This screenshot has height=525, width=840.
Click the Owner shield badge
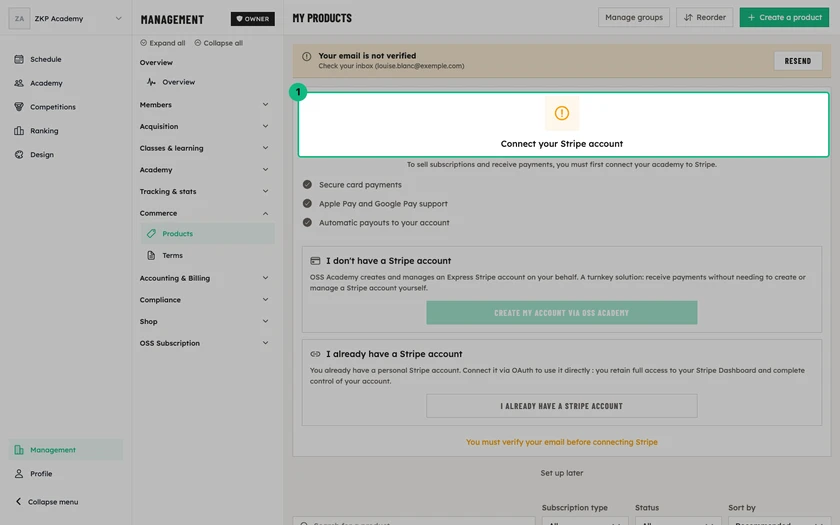point(252,19)
